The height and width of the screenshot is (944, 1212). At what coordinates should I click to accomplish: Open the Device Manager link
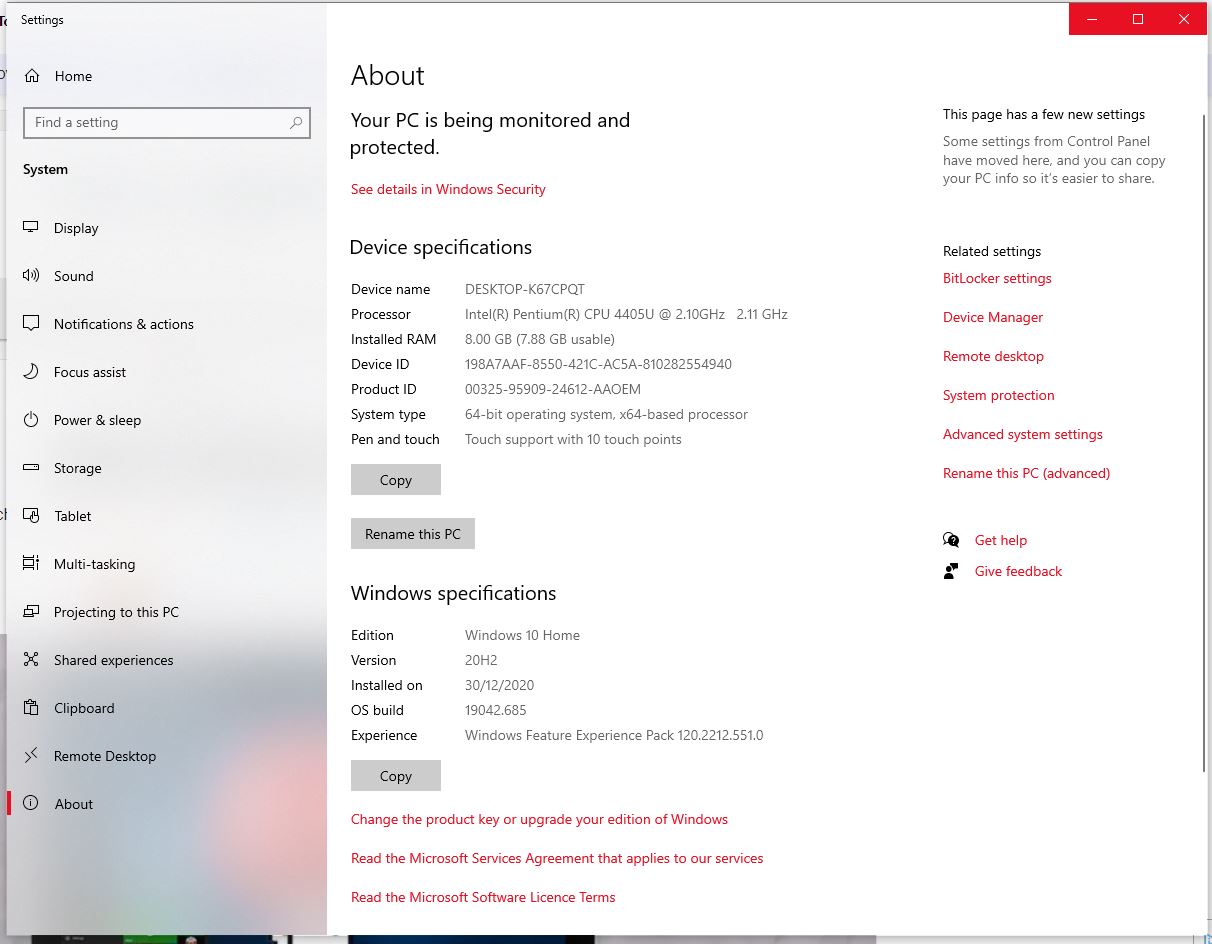click(992, 317)
